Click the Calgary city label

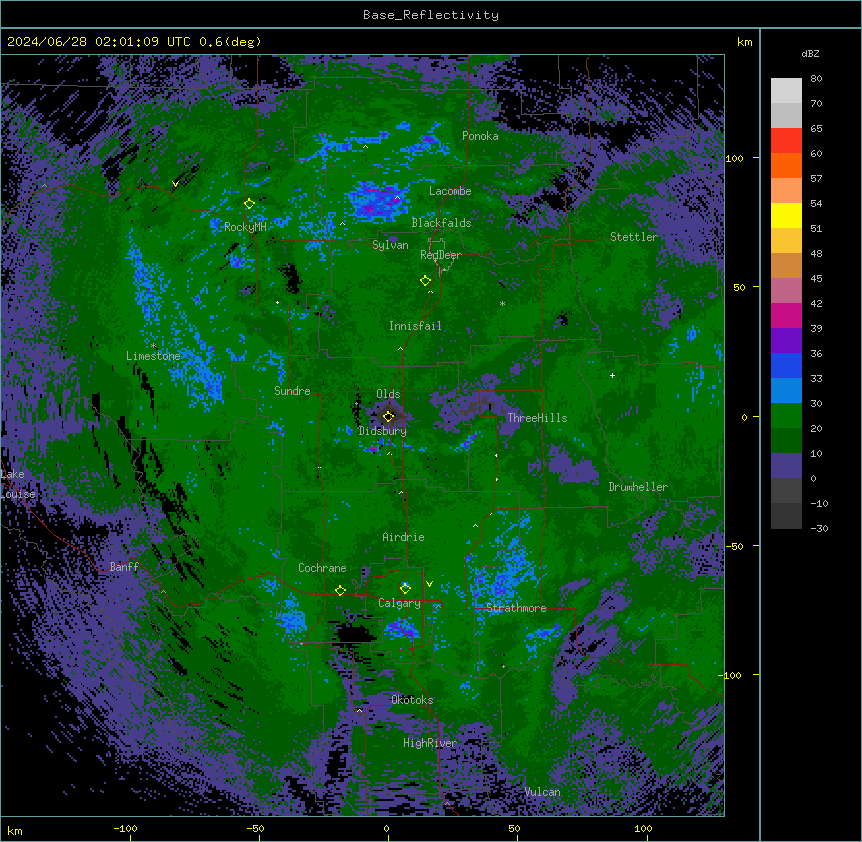tap(399, 603)
